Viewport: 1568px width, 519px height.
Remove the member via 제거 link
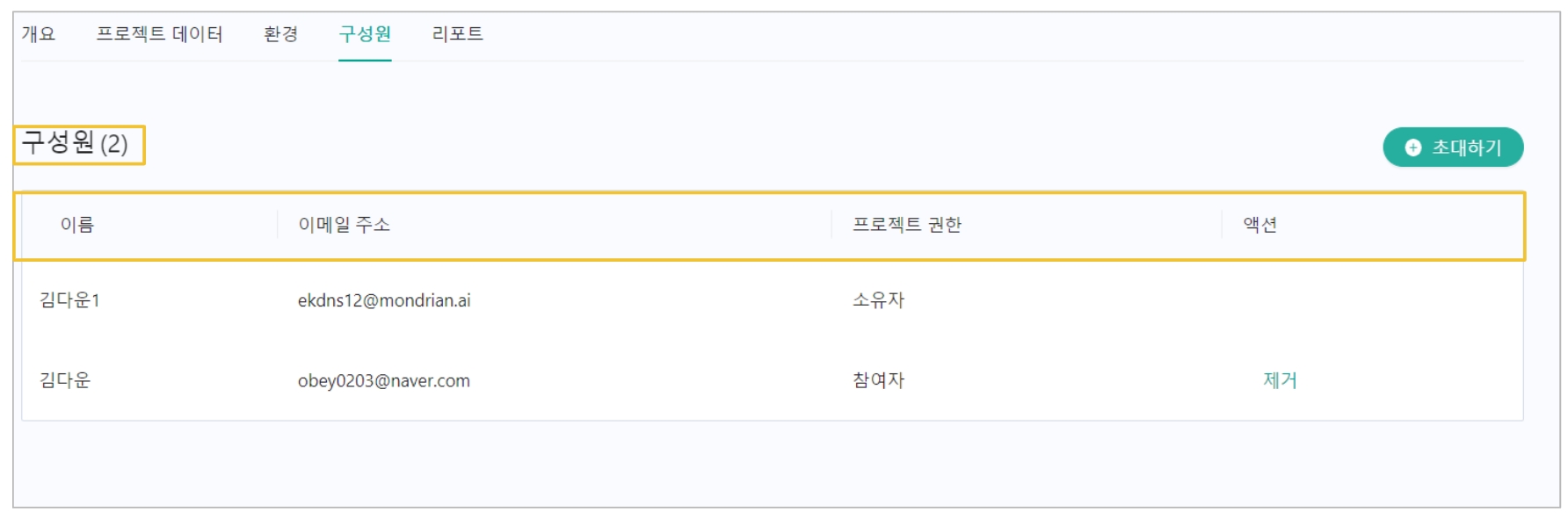pyautogui.click(x=1280, y=380)
